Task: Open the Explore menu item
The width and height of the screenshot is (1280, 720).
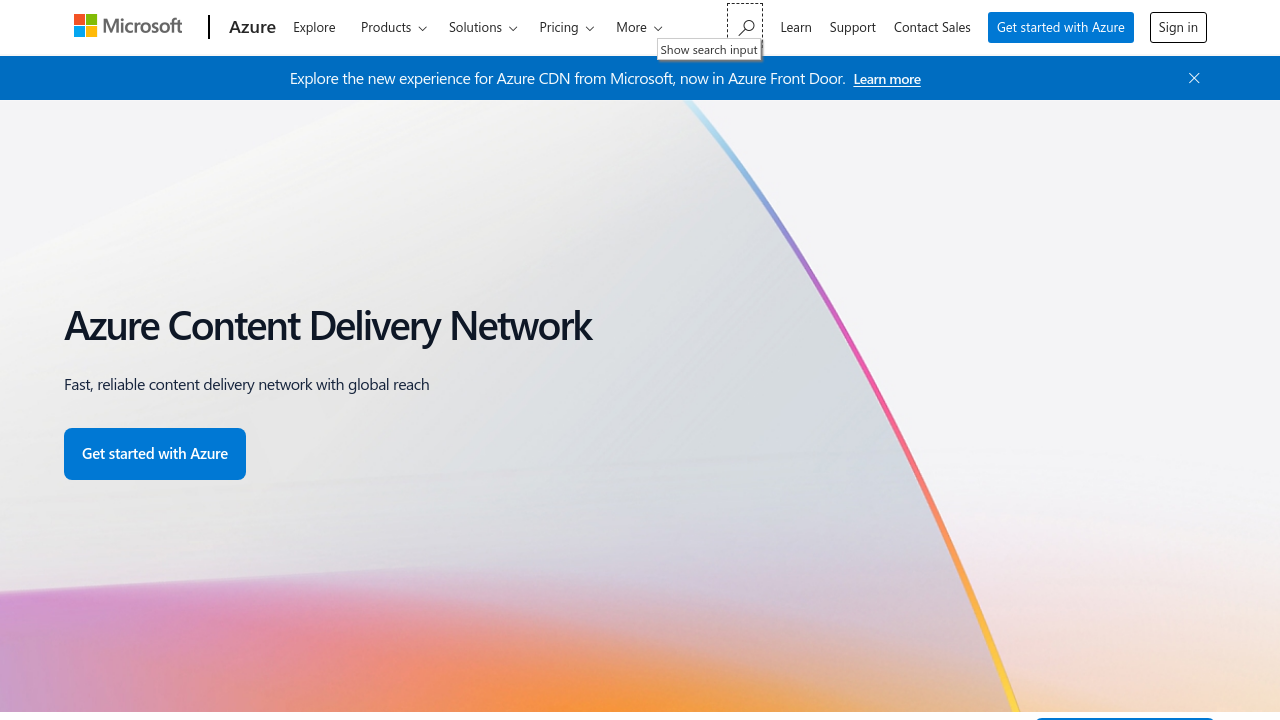Action: coord(314,27)
